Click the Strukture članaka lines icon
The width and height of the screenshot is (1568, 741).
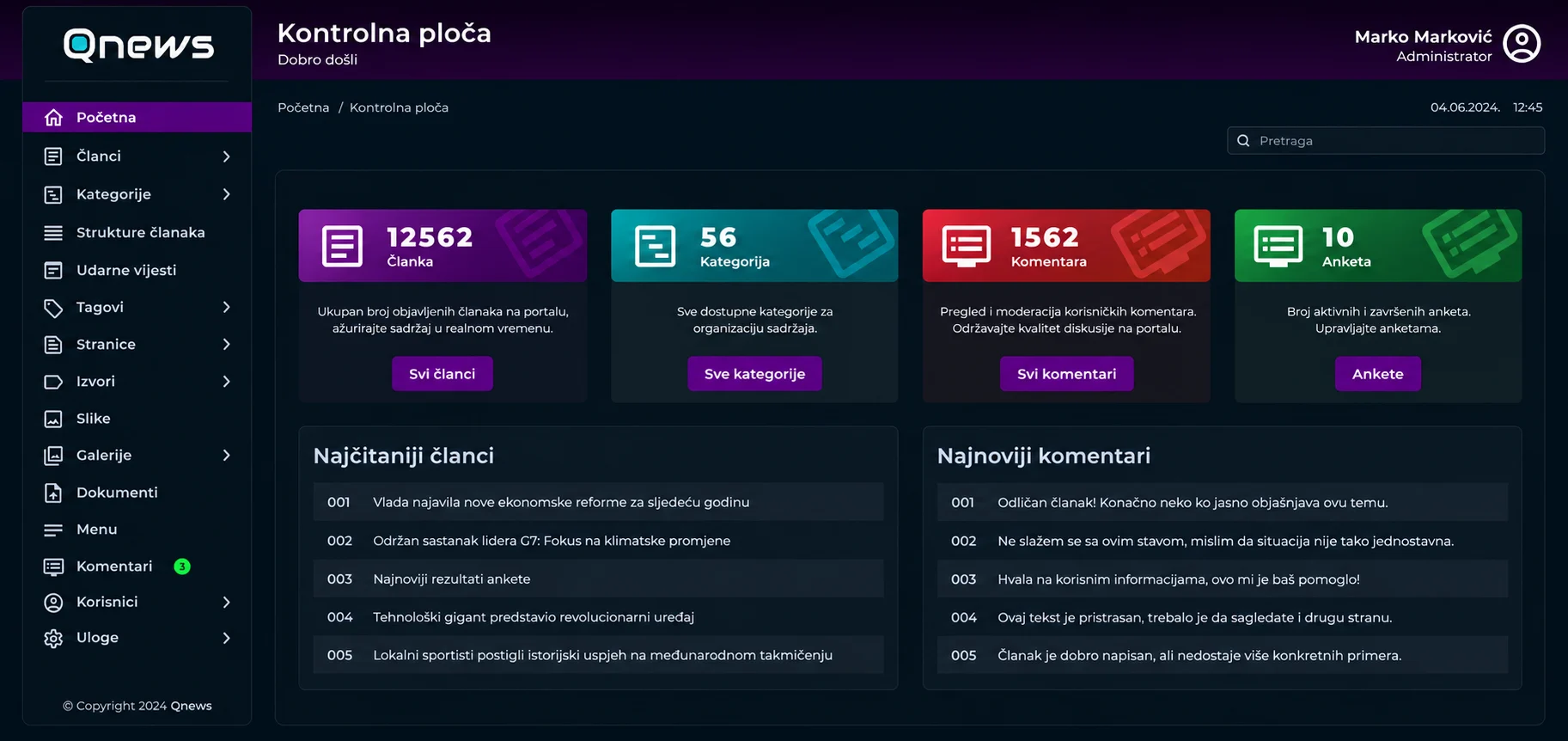coord(53,233)
